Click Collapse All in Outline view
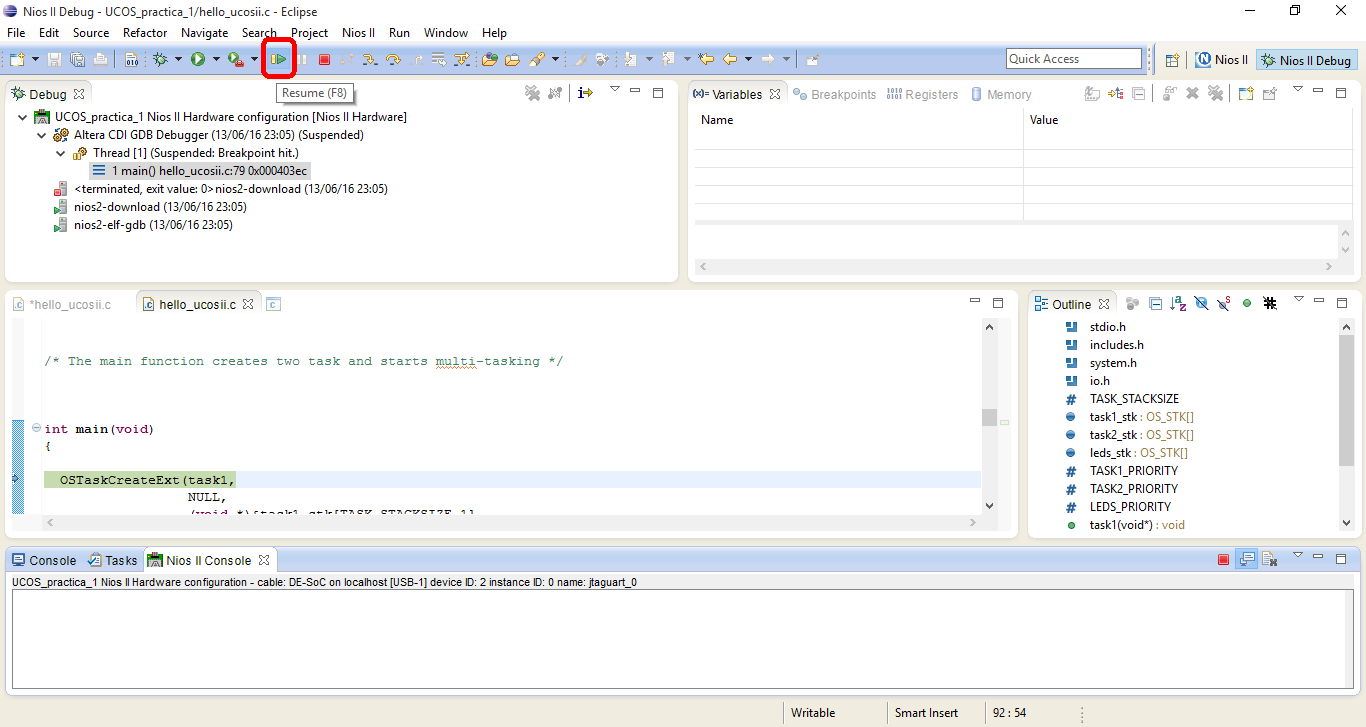Screen dimensions: 1366x727 click(1155, 303)
